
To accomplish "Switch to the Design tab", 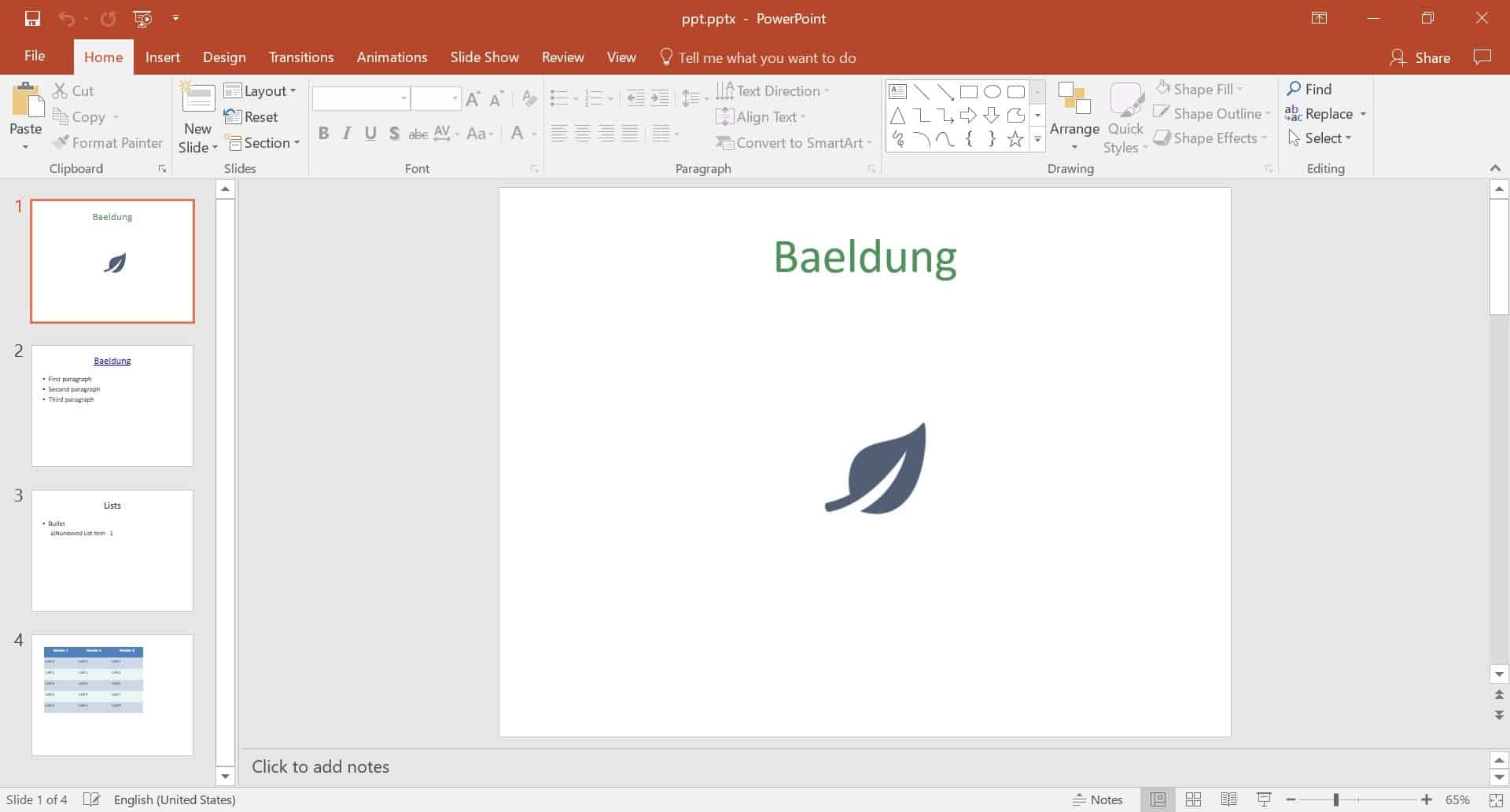I will (224, 57).
